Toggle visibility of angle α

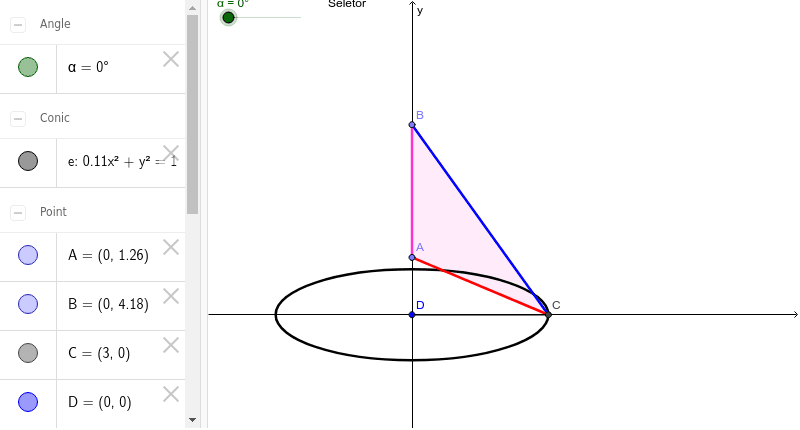tap(28, 67)
